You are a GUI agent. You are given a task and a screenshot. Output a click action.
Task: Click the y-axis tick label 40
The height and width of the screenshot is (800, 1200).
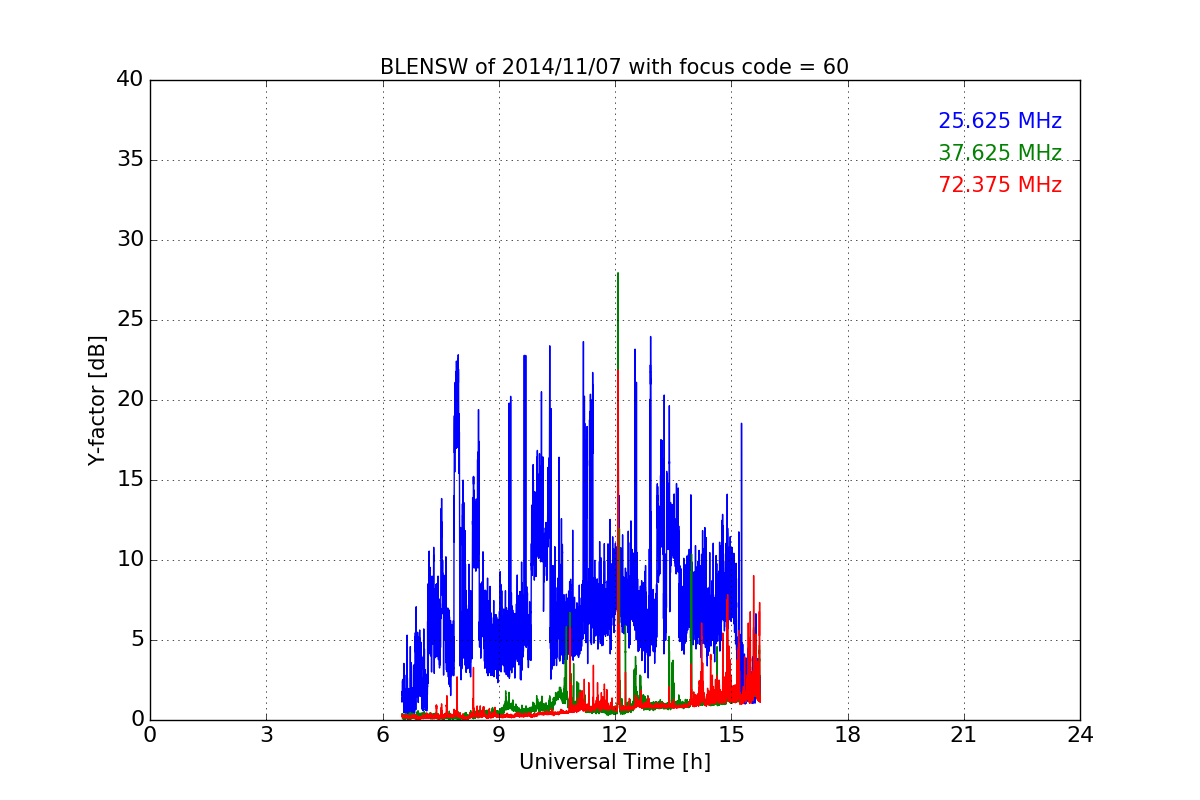[130, 79]
